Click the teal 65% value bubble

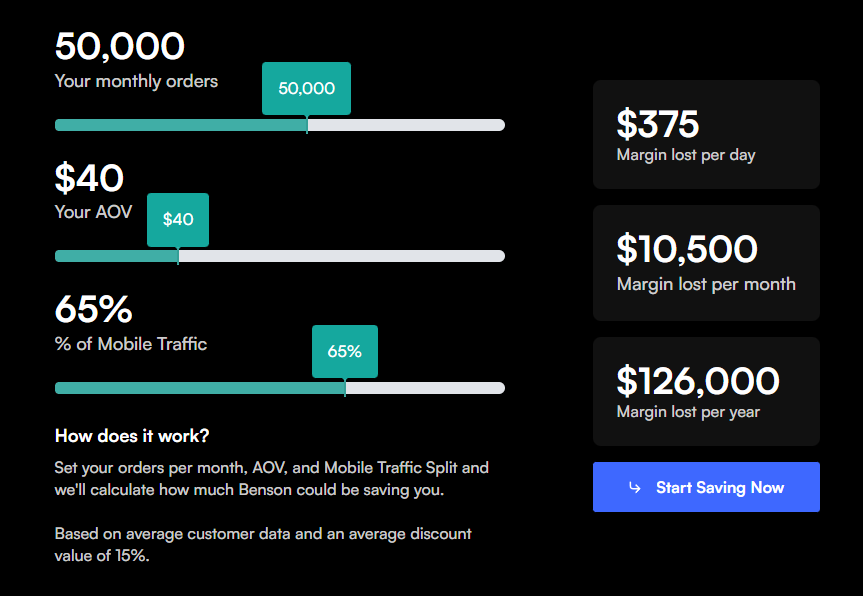pos(344,352)
